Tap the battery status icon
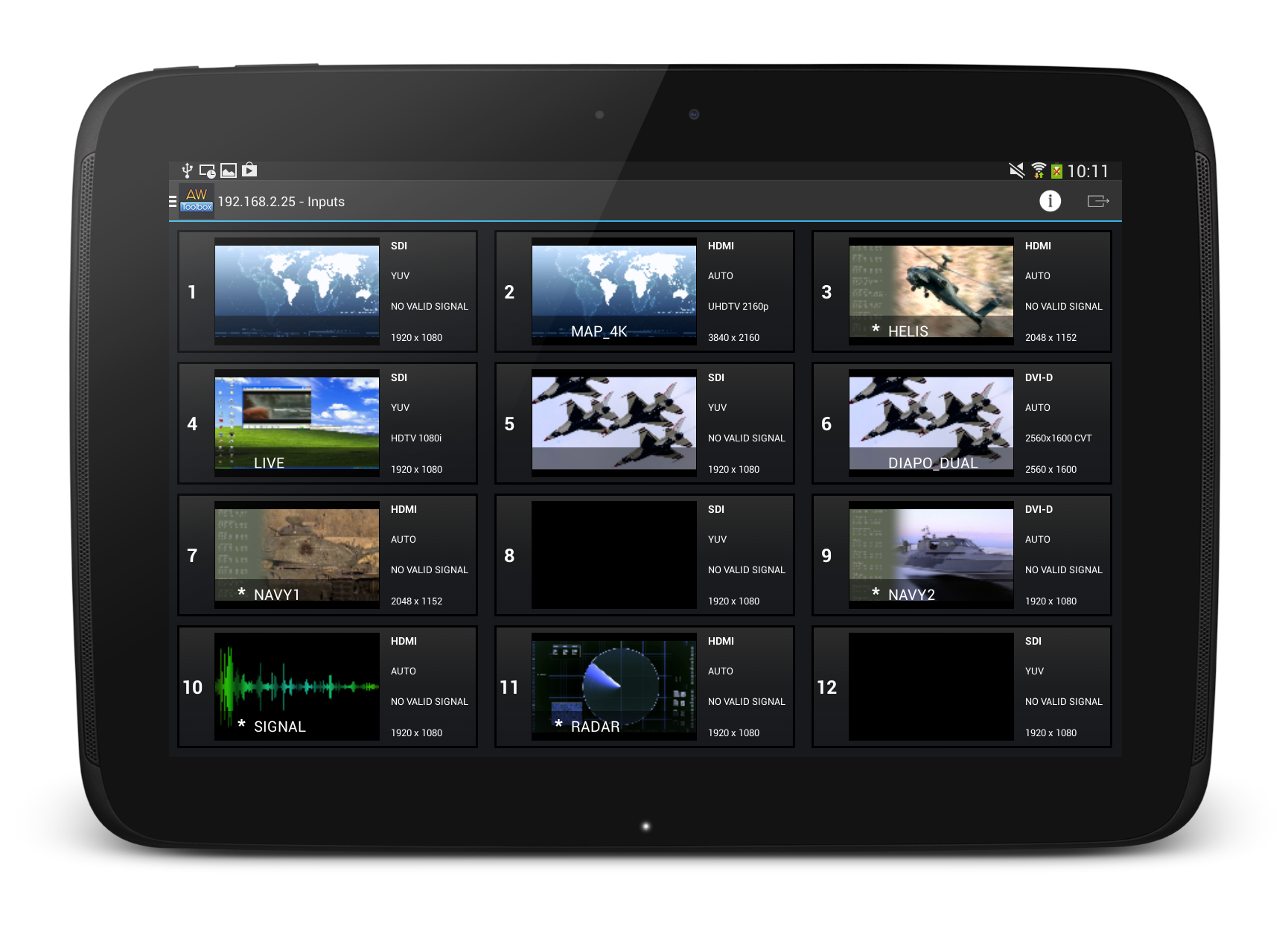The height and width of the screenshot is (929, 1288). pyautogui.click(x=1056, y=171)
